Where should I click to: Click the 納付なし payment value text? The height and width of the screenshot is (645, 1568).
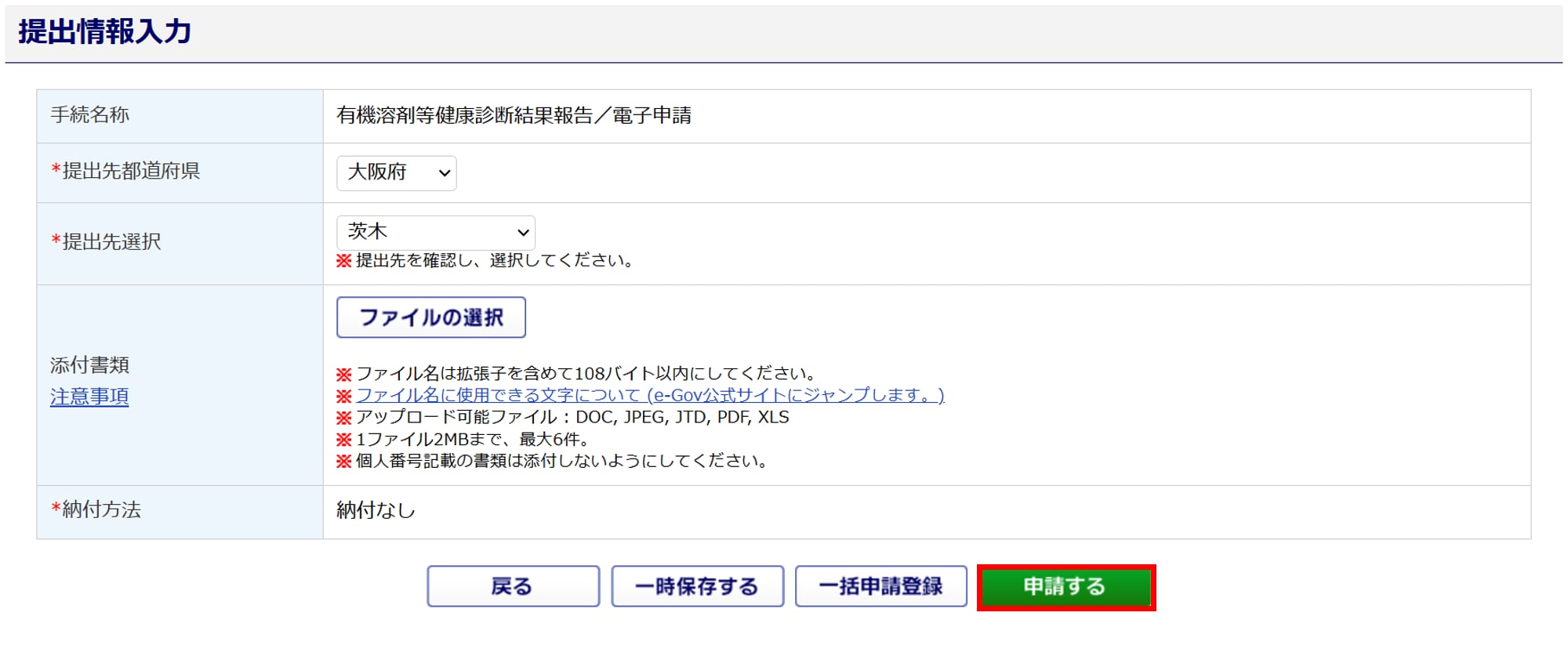coord(376,510)
